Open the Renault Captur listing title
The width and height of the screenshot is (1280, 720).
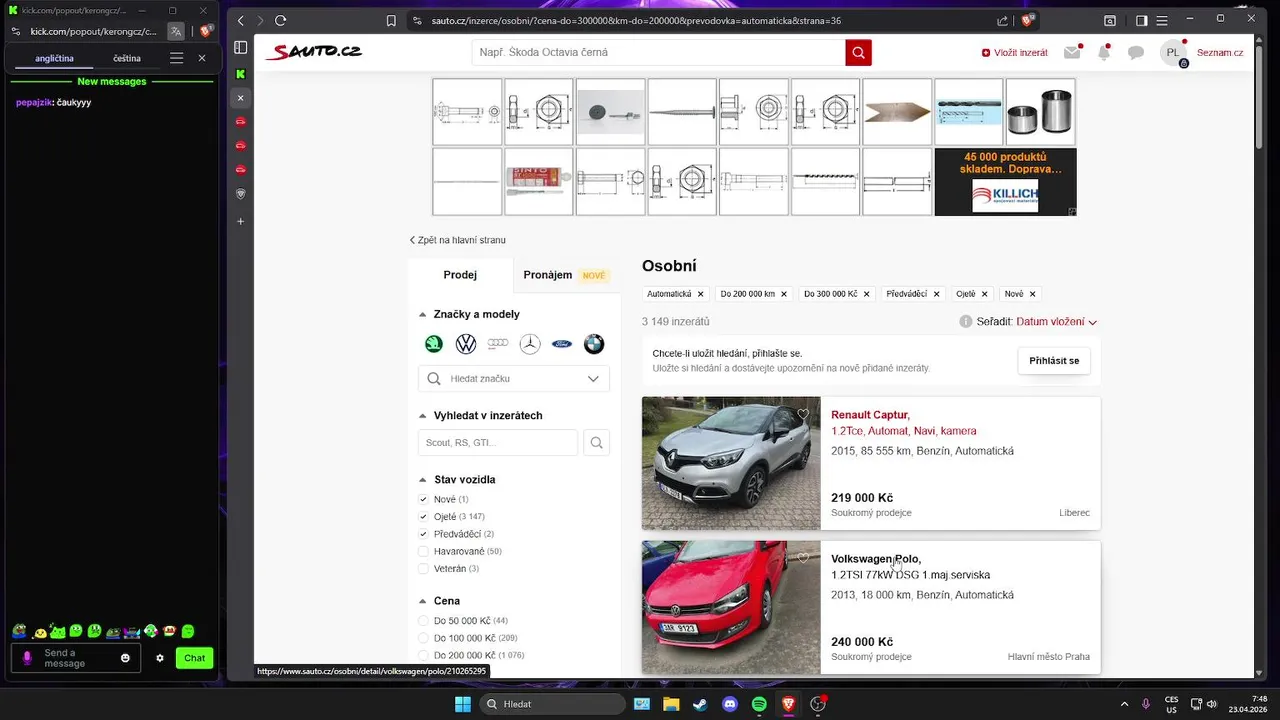[870, 414]
